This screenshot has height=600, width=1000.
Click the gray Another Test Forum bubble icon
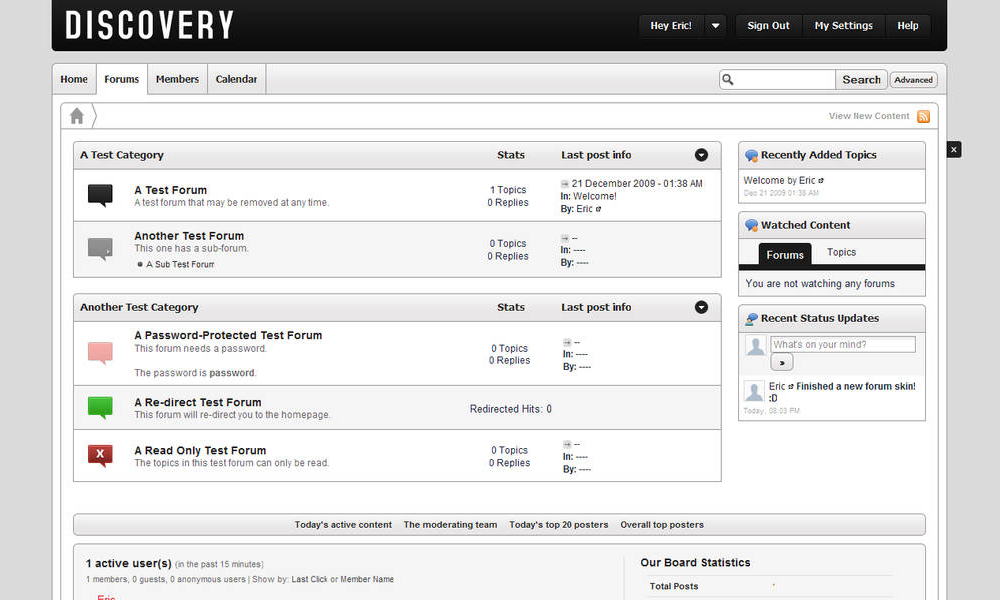[100, 248]
